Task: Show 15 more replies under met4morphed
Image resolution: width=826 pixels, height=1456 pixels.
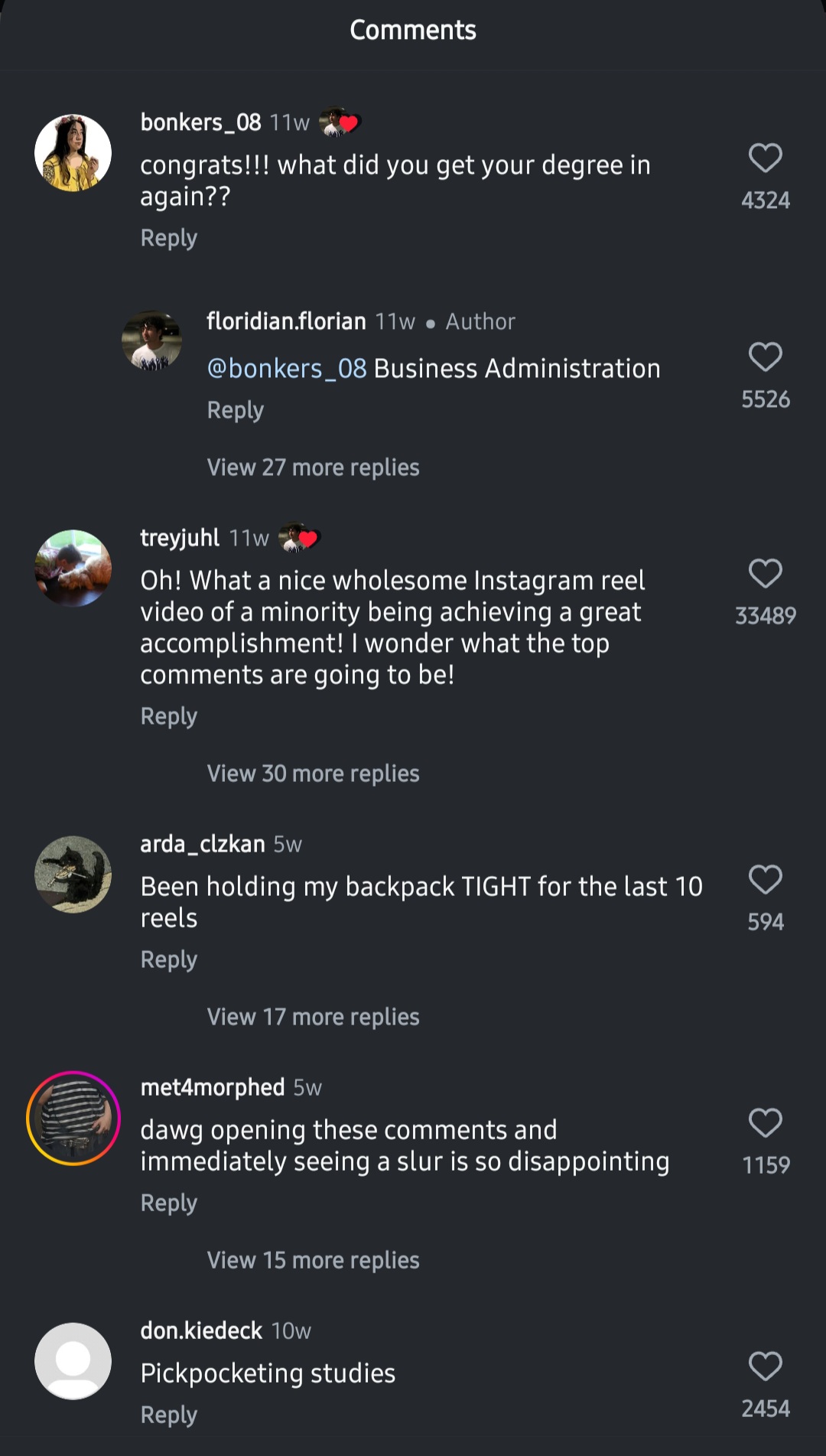Action: click(312, 1259)
